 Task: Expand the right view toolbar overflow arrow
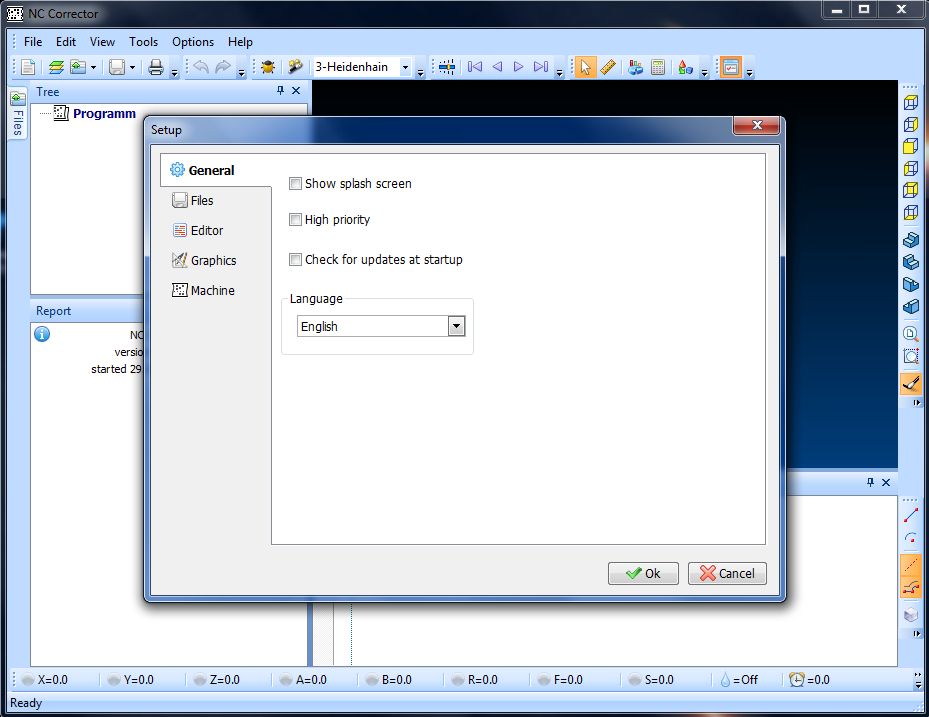pos(917,402)
